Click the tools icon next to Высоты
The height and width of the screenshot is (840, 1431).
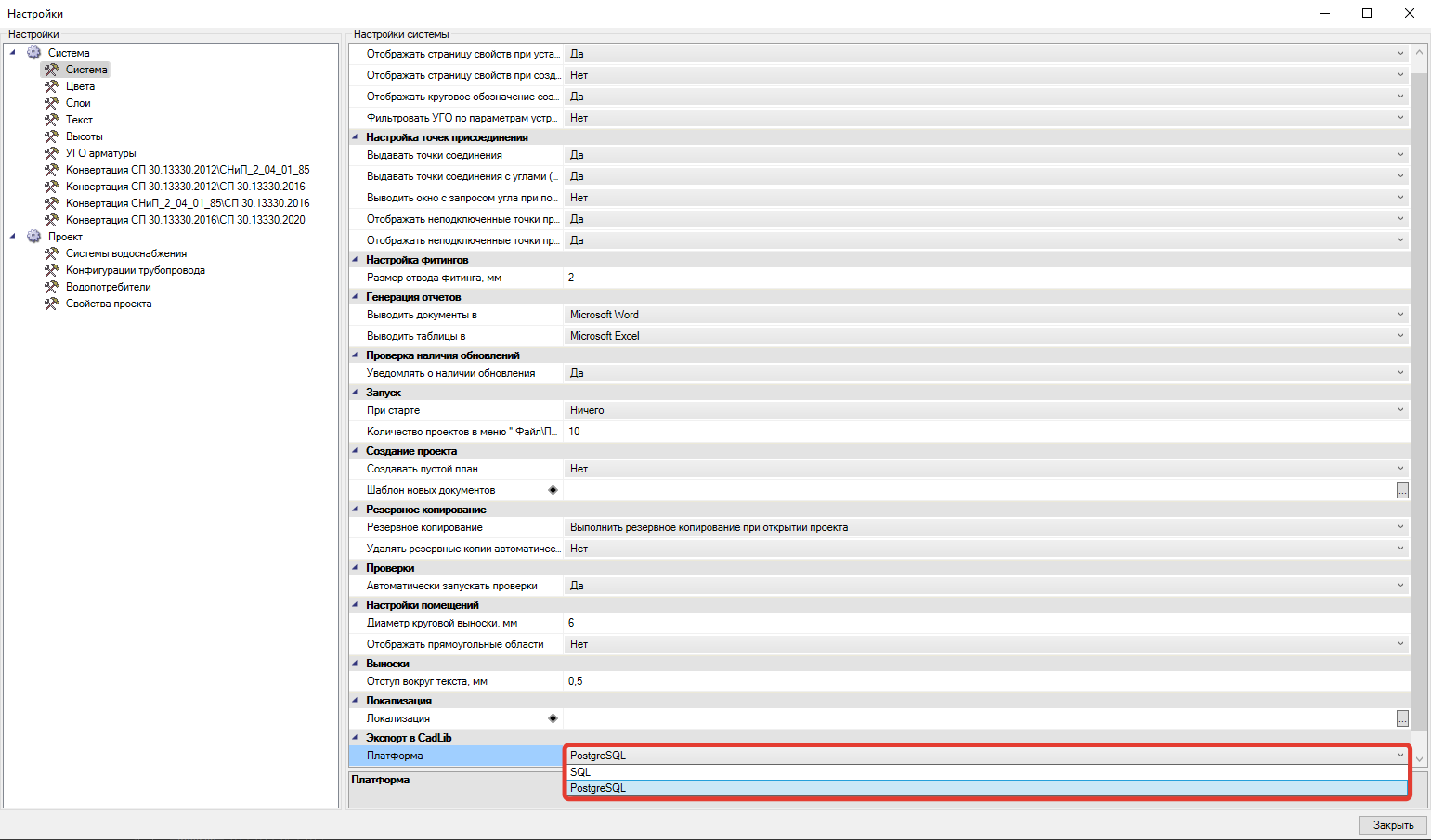pyautogui.click(x=52, y=136)
